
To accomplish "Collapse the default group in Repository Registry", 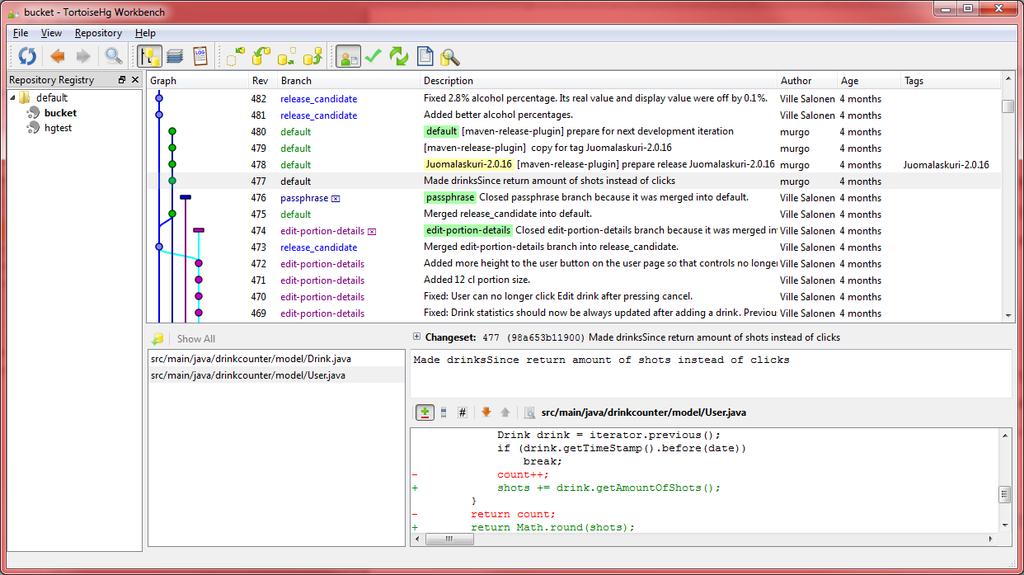I will [12, 98].
